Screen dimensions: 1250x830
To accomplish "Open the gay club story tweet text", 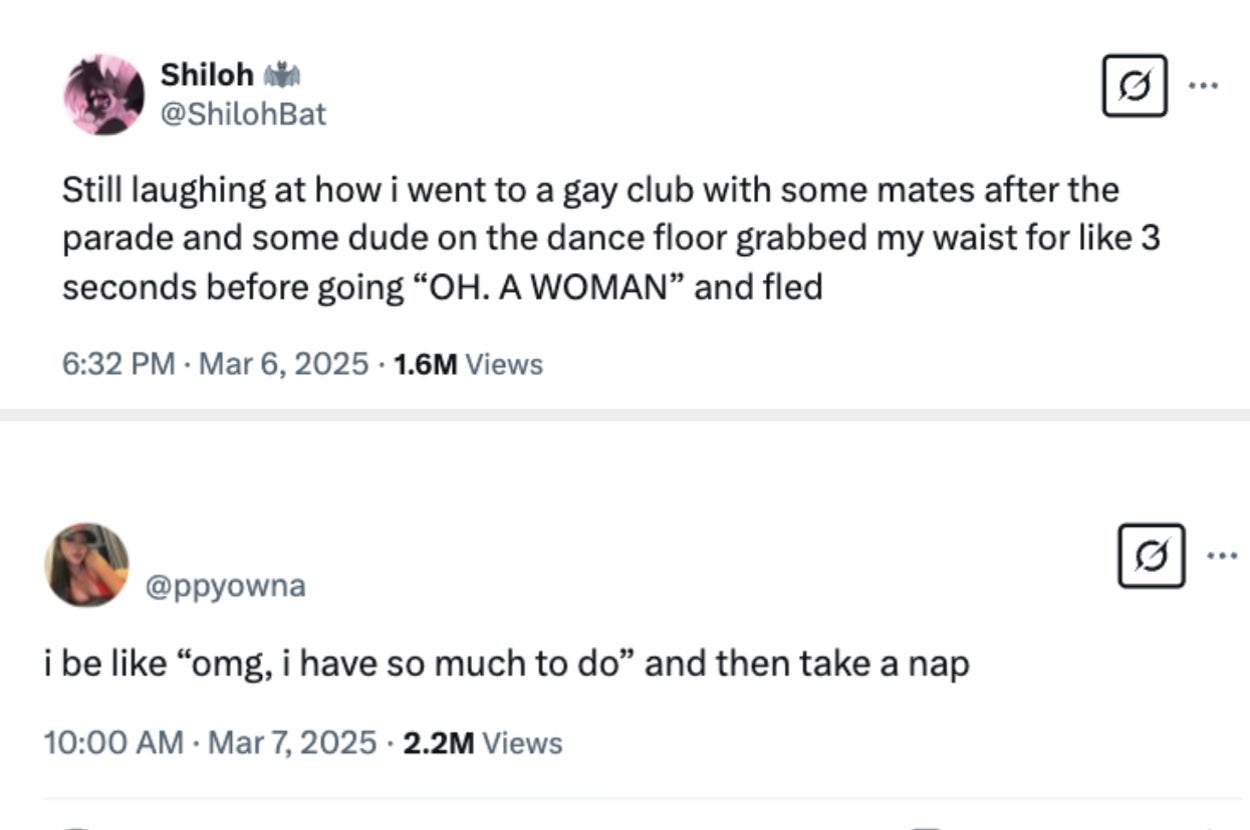I will [x=610, y=238].
